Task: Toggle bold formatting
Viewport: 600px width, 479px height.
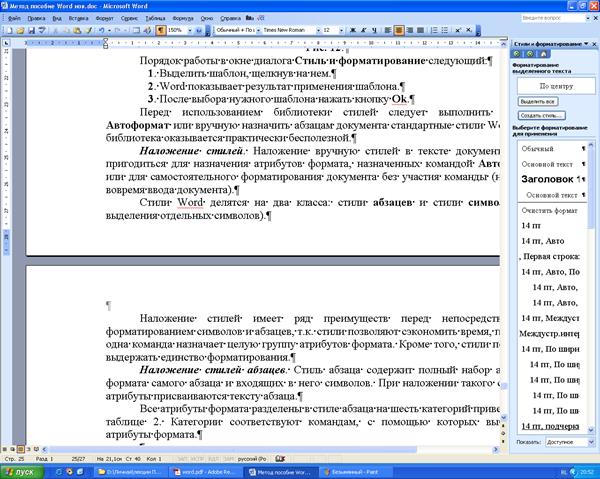Action: pos(353,30)
